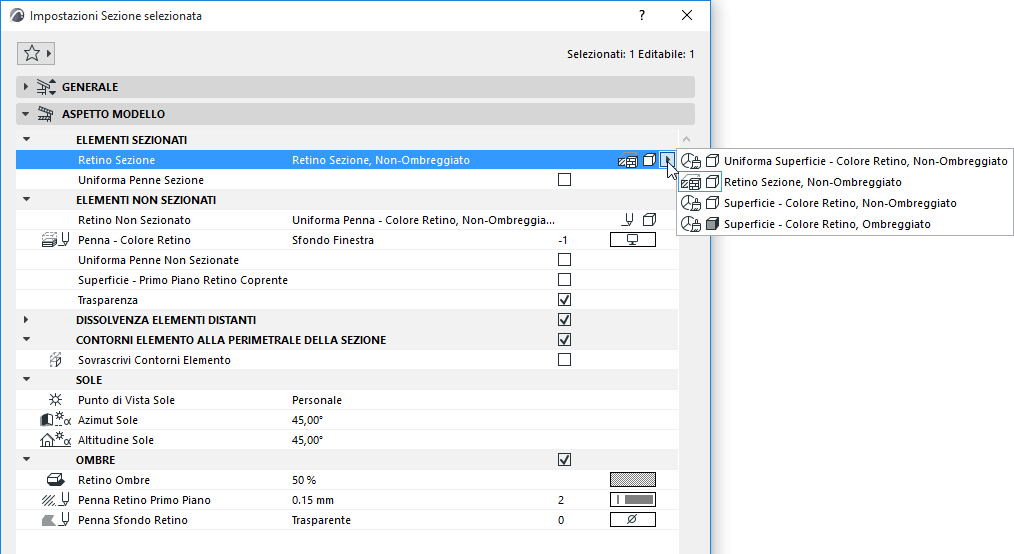Viewport: 1014px width, 554px height.
Task: Expand the GENERALE panel arrow
Action: (x=25, y=87)
